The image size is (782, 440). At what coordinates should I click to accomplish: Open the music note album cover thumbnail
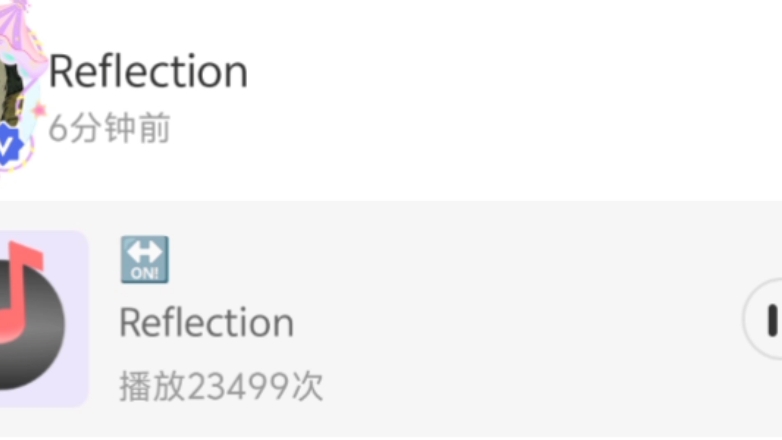44,319
